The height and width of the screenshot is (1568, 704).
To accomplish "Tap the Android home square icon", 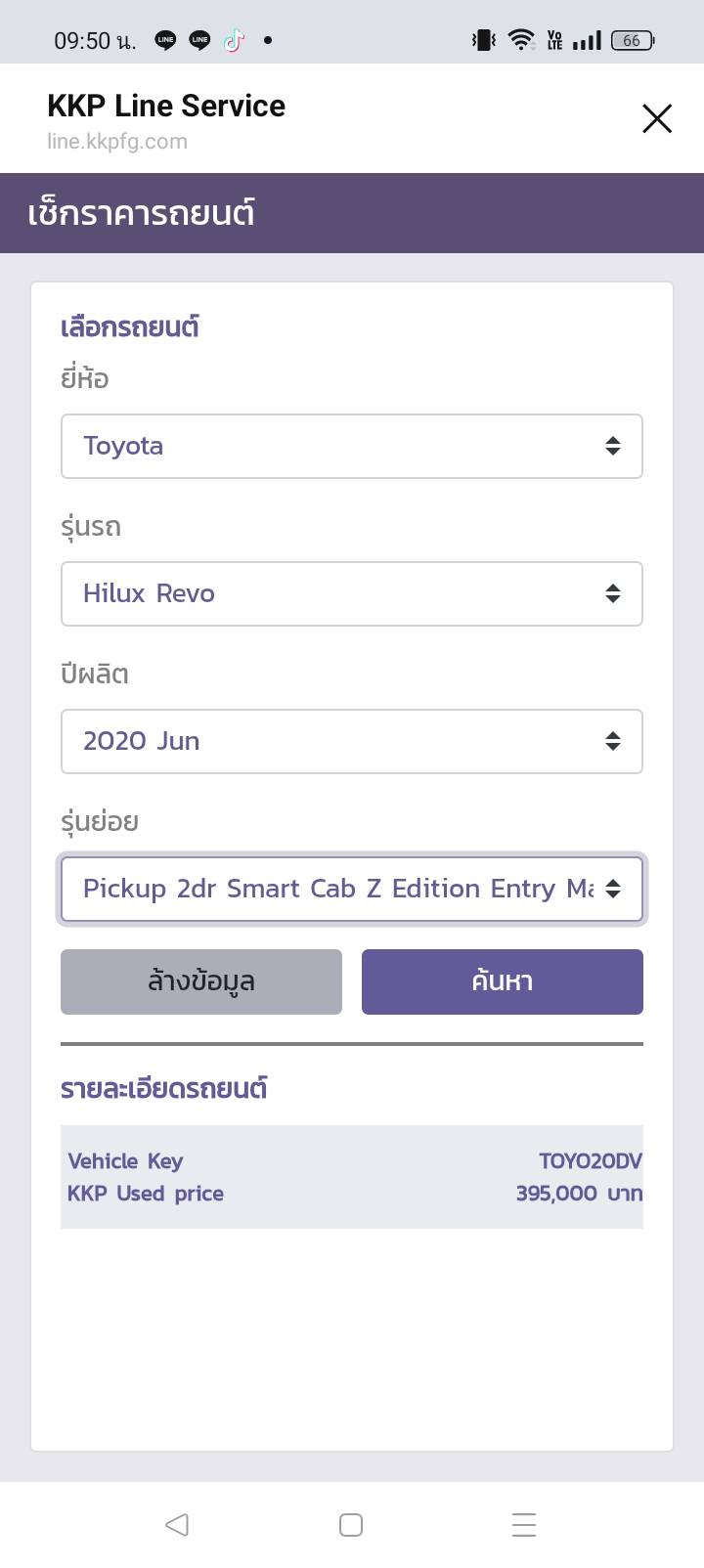I will click(x=351, y=1524).
